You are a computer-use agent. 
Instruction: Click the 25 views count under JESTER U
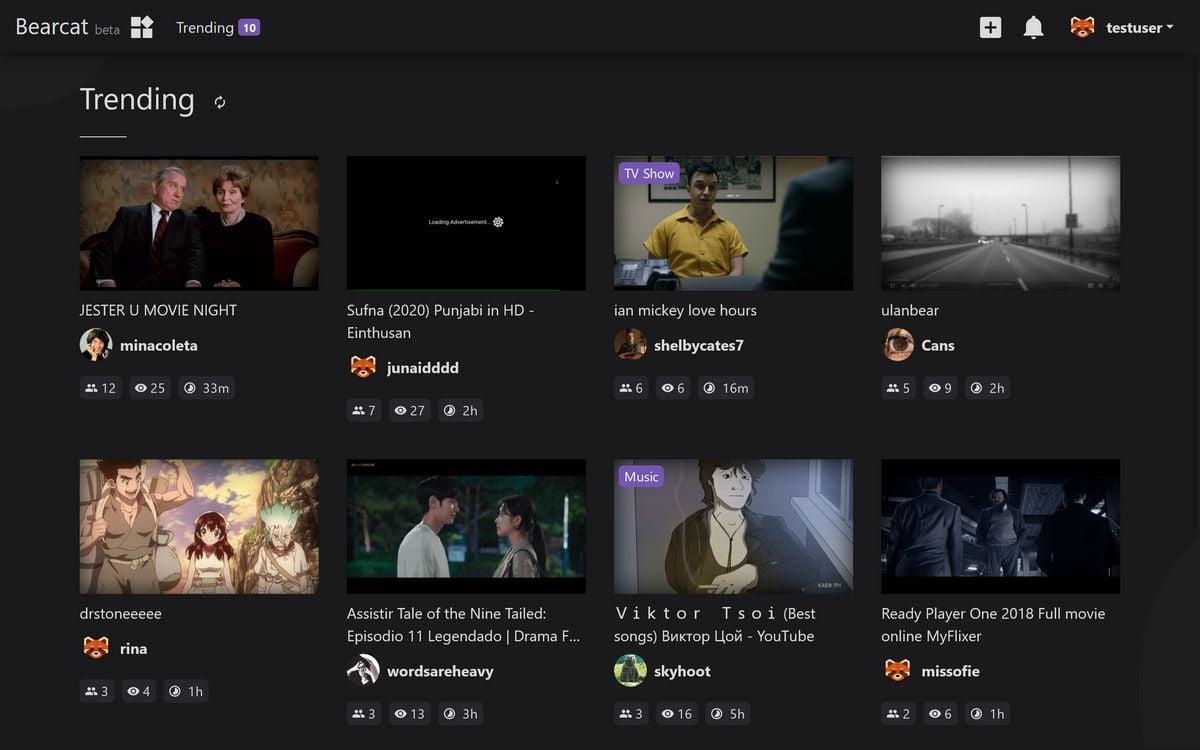pyautogui.click(x=150, y=388)
